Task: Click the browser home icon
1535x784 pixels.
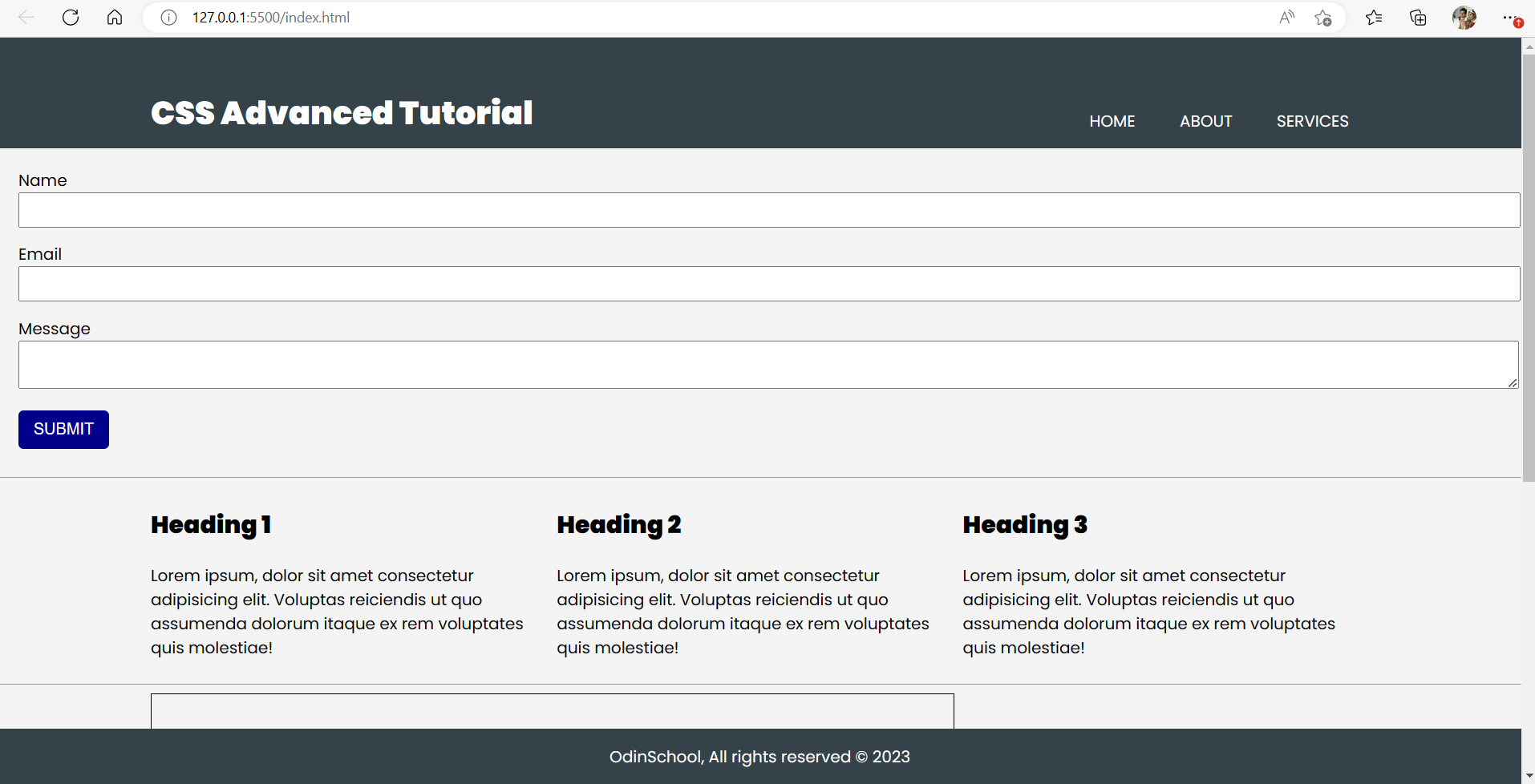Action: 115,18
